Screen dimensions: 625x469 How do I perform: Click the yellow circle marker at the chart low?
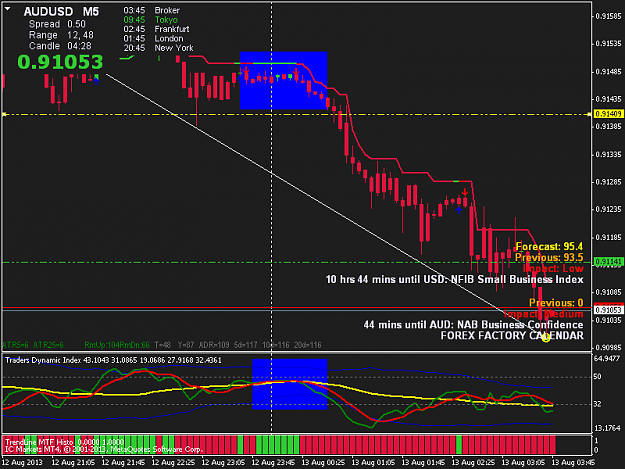click(546, 338)
